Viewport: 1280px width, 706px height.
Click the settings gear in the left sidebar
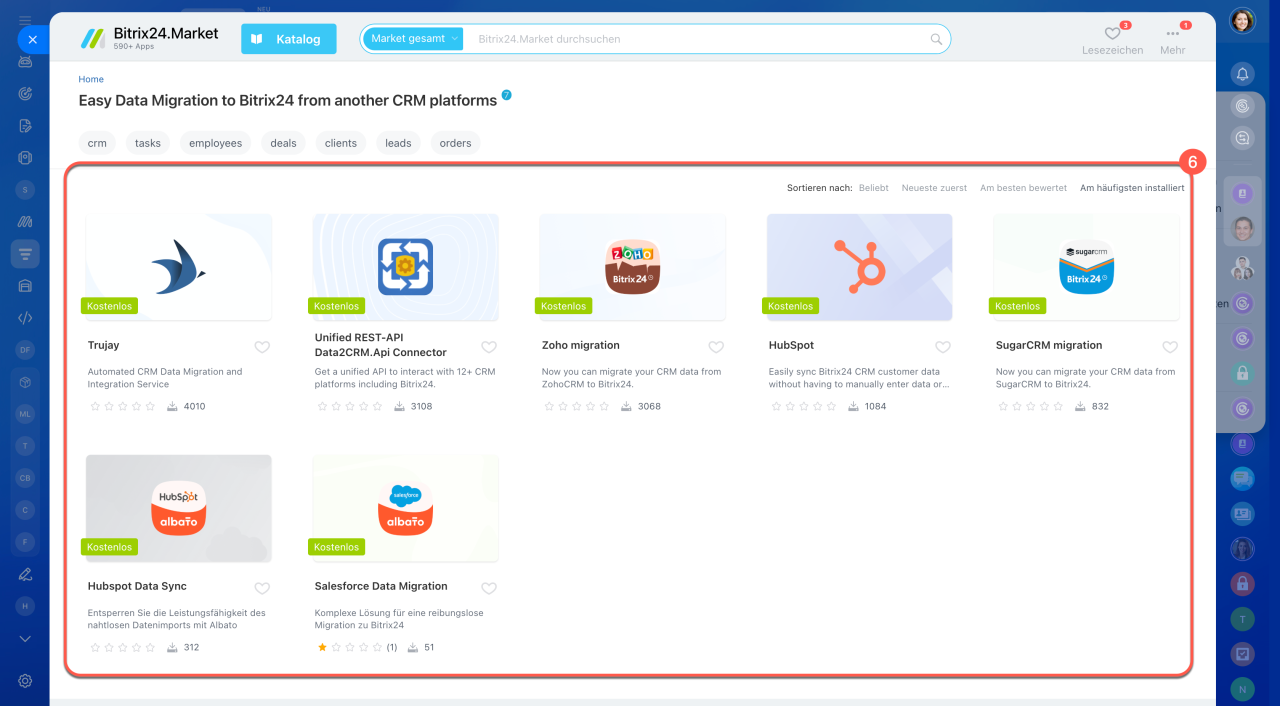(x=26, y=681)
